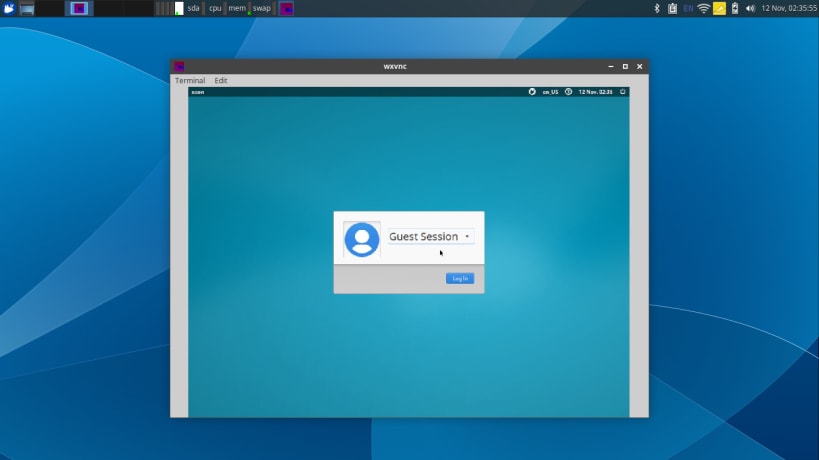Open the Wi-Fi network tray icon

(x=704, y=8)
